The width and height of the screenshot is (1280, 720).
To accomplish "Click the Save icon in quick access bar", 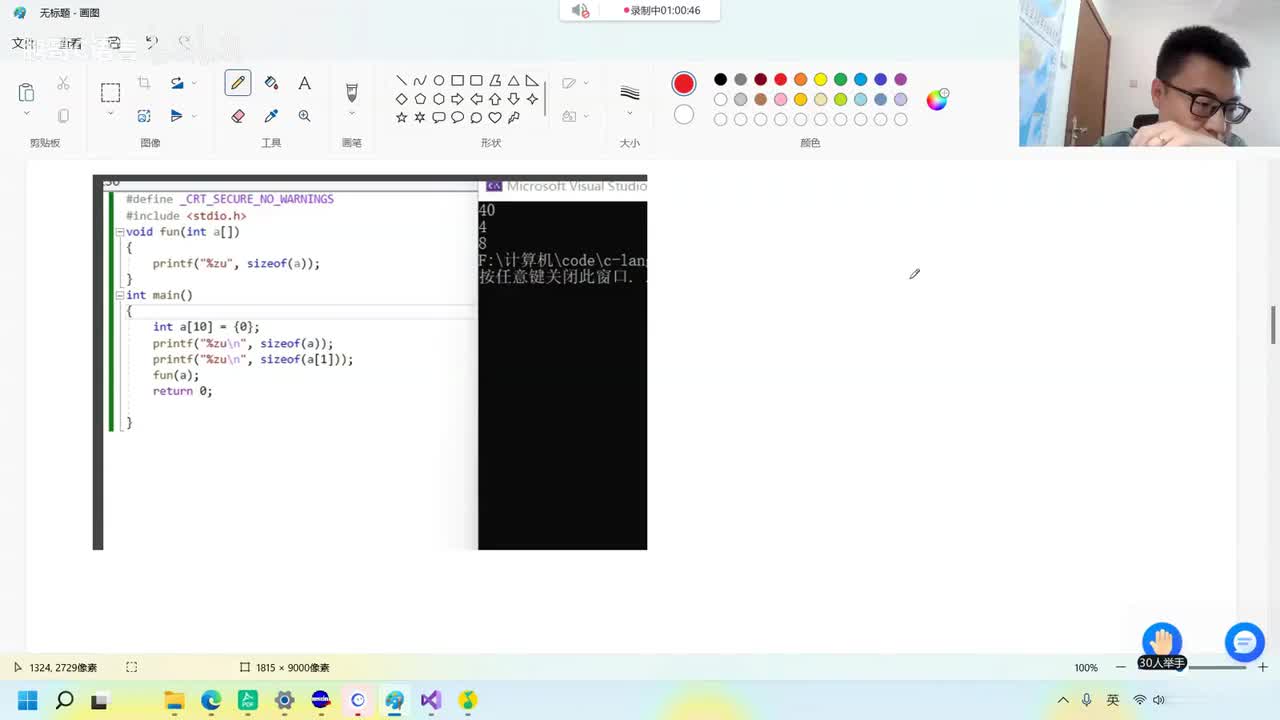I will point(114,43).
